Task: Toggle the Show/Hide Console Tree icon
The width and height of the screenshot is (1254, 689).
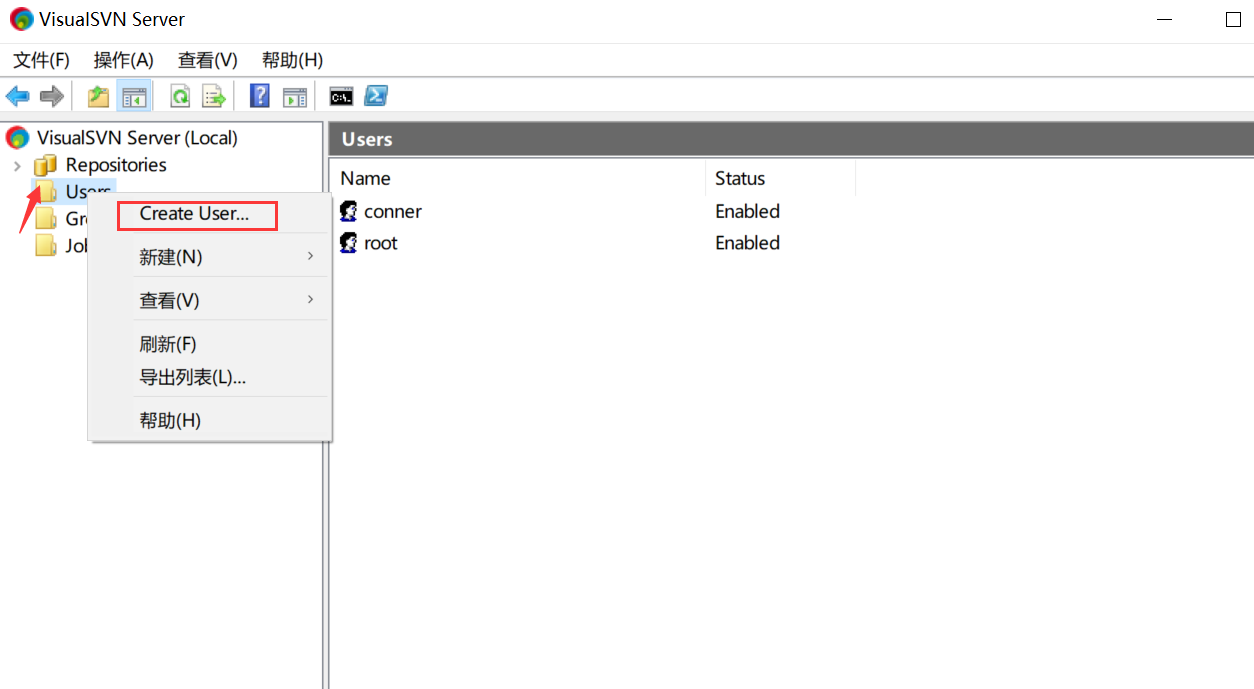Action: tap(134, 96)
